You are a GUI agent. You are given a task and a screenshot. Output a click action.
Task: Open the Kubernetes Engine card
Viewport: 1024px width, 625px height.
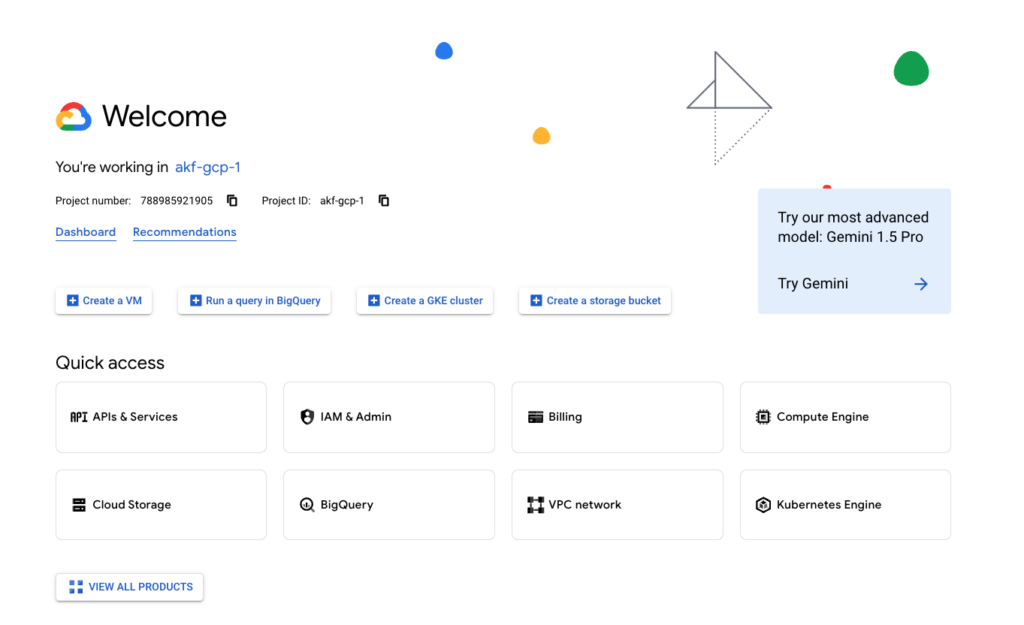(845, 505)
